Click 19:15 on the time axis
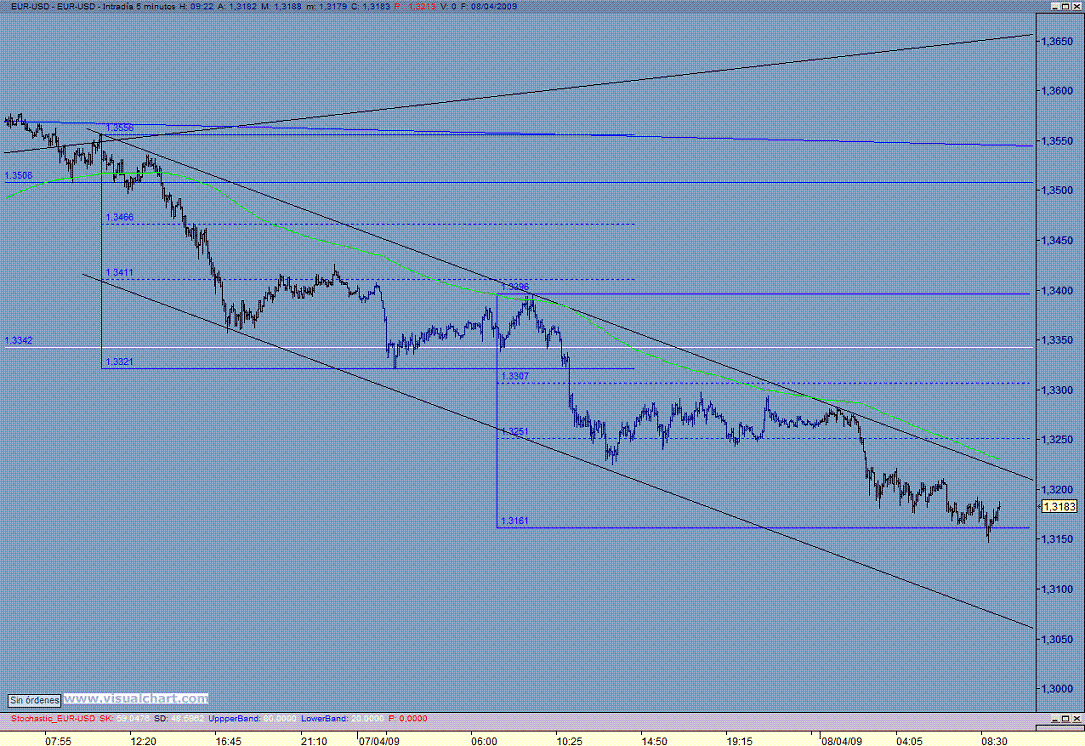This screenshot has width=1085, height=746. tap(739, 741)
